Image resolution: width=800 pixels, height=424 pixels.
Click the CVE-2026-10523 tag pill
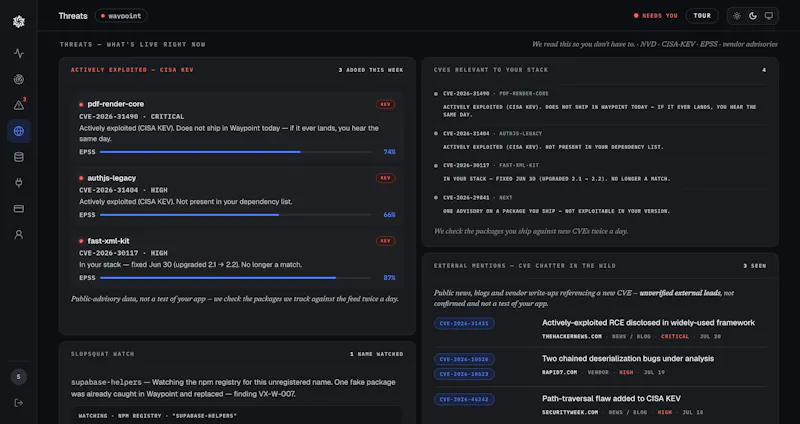coord(464,374)
